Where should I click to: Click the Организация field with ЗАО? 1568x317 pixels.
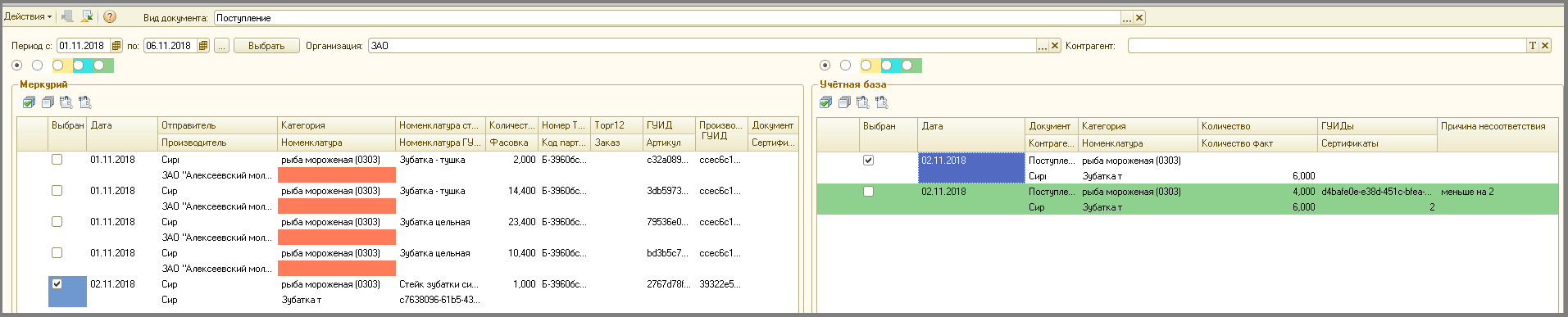[x=702, y=46]
